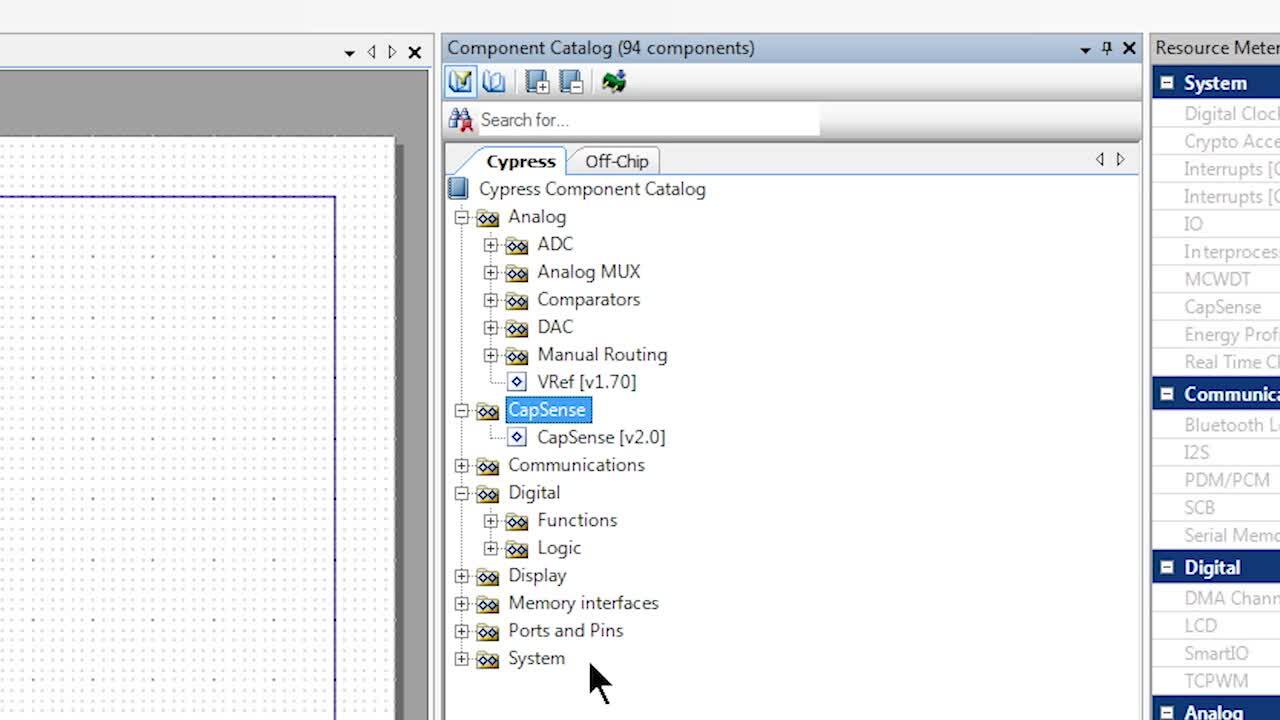Expand the Comparators folder
Screen dimensions: 1280x720
point(490,300)
